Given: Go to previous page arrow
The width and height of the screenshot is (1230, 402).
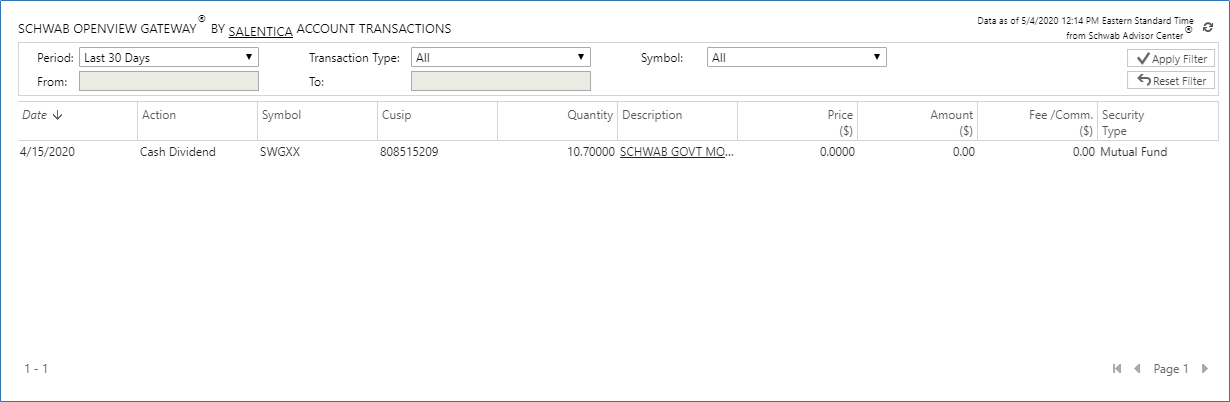Looking at the screenshot, I should [x=1137, y=369].
